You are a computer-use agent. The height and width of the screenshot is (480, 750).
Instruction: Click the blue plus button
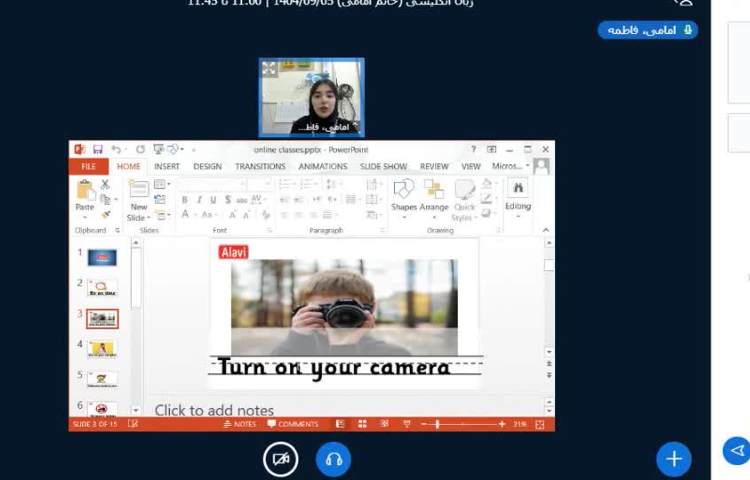coord(673,458)
